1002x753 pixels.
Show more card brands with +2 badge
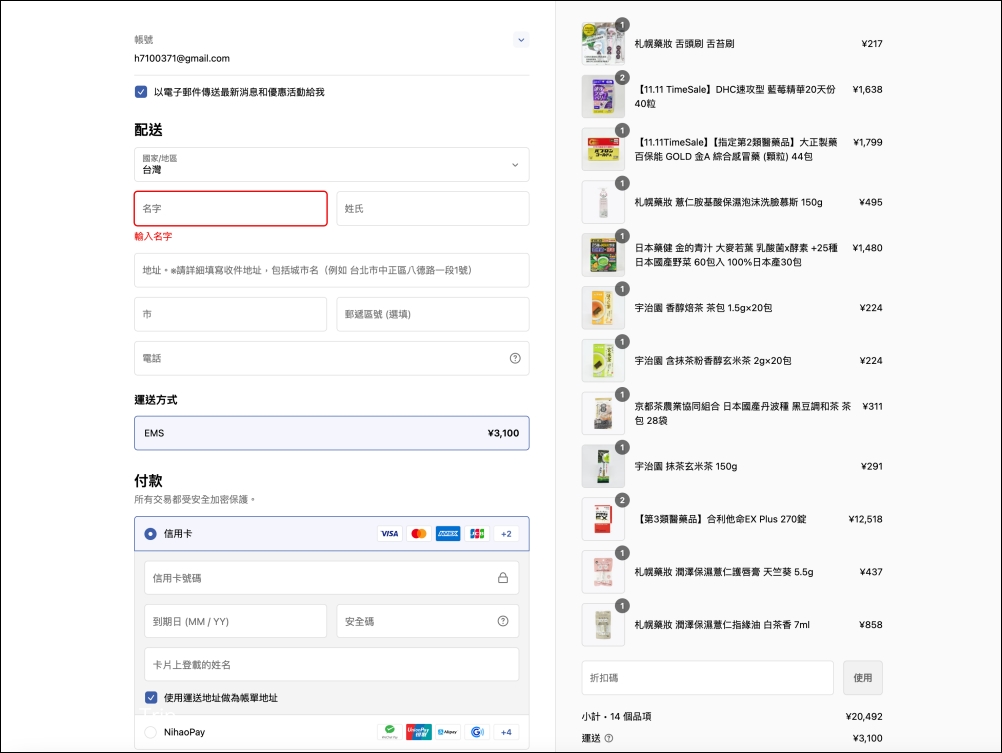pos(507,534)
